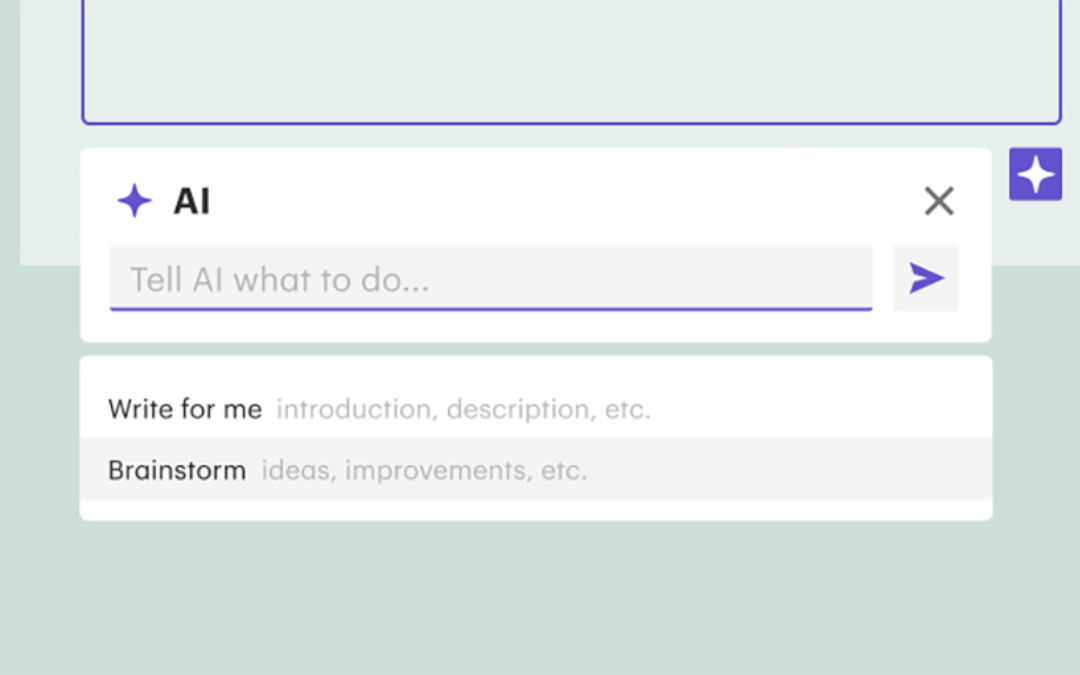Click the bottom purple border of the text area

tap(570, 123)
